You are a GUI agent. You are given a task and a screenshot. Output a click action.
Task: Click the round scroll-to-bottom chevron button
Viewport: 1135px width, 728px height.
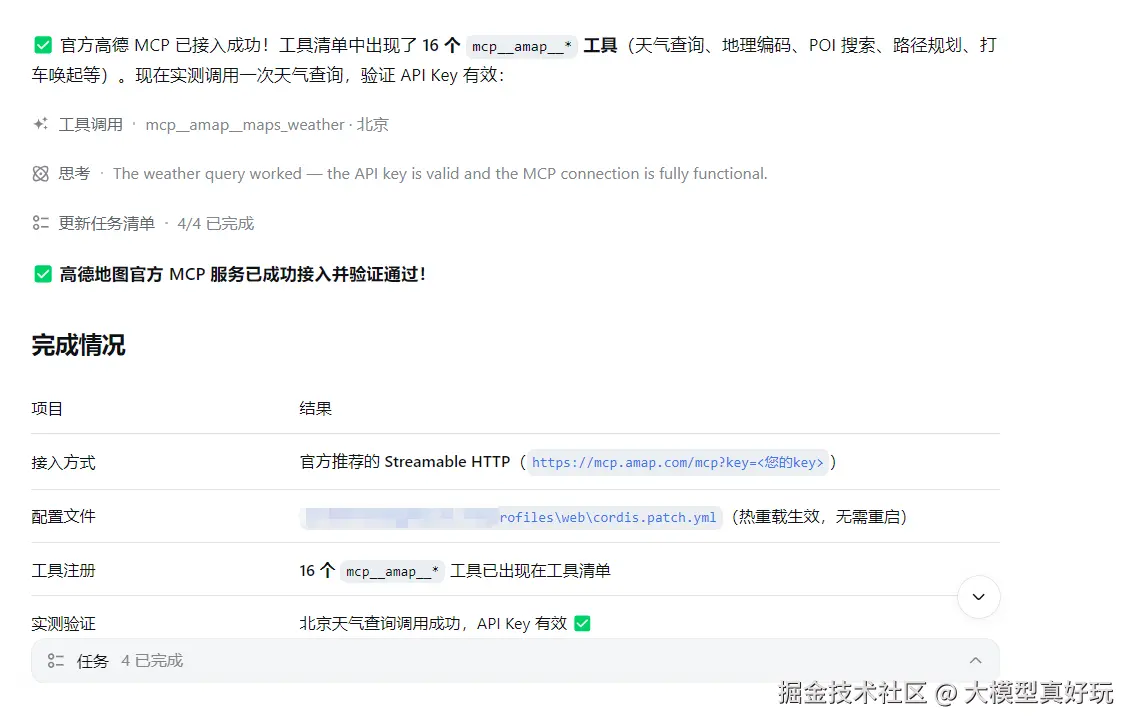(979, 597)
